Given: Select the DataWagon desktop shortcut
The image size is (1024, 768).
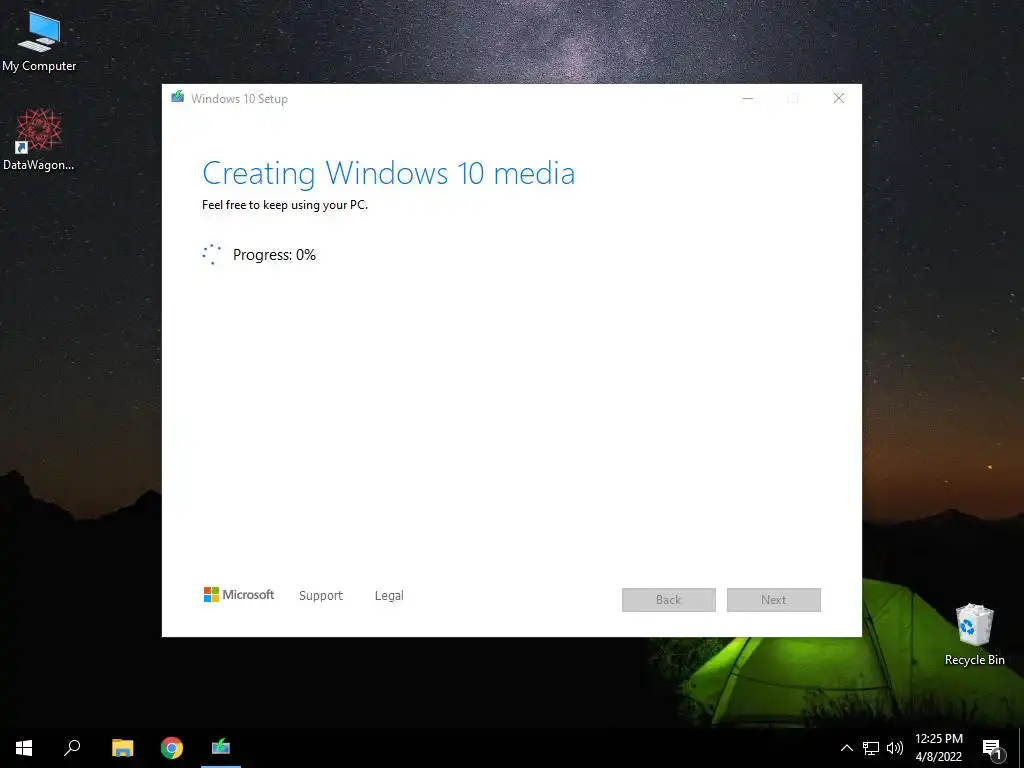Looking at the screenshot, I should tap(39, 139).
